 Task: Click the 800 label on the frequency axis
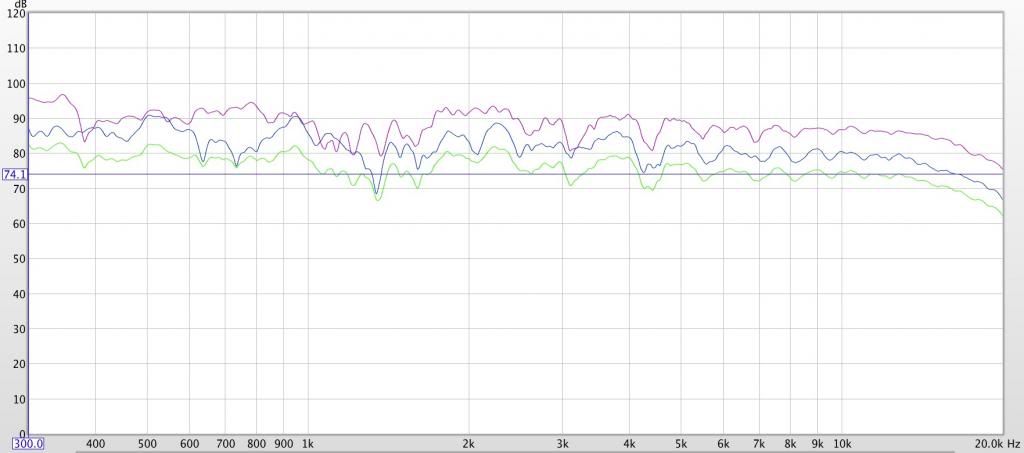(257, 444)
